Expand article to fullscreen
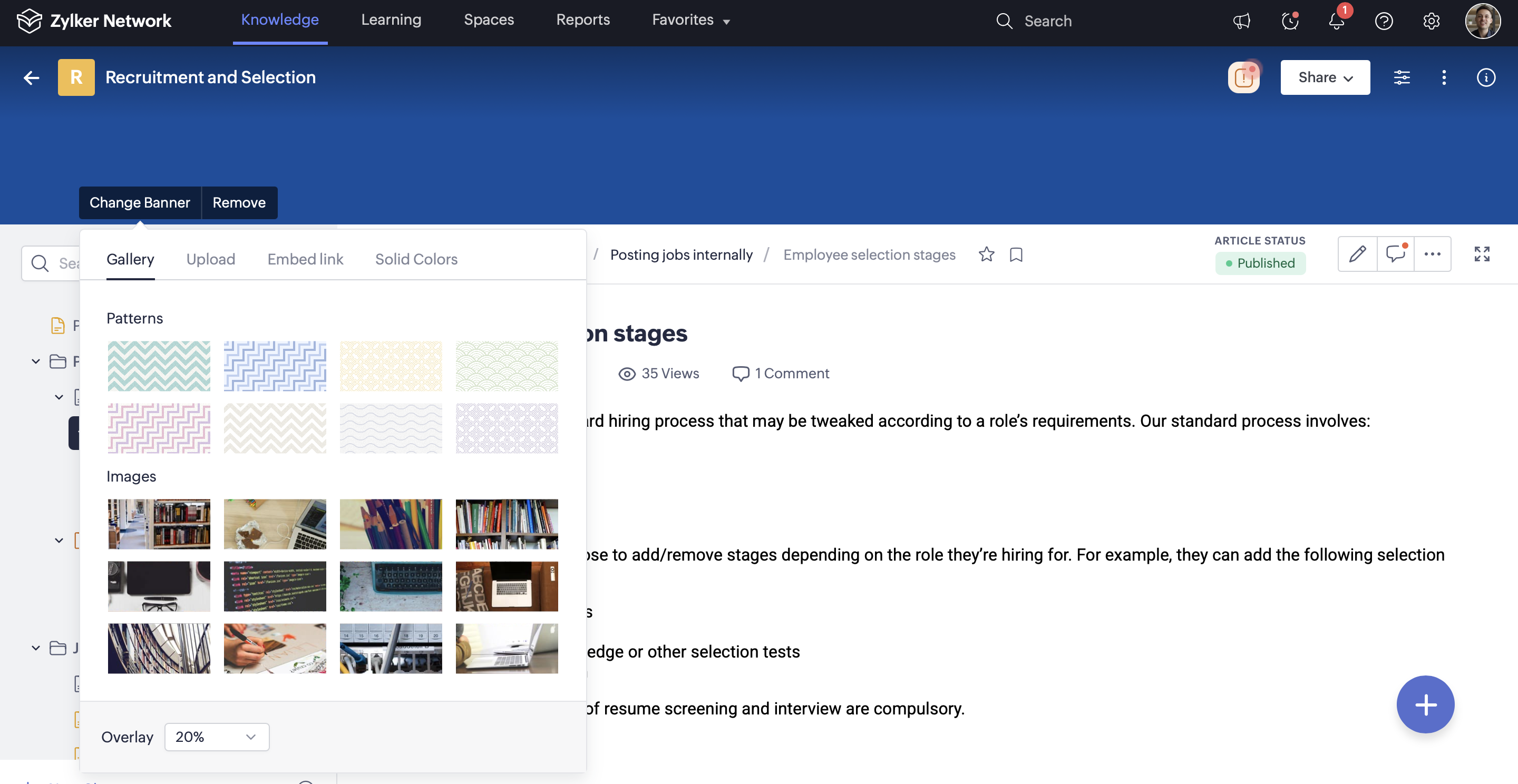The width and height of the screenshot is (1518, 784). pyautogui.click(x=1482, y=254)
